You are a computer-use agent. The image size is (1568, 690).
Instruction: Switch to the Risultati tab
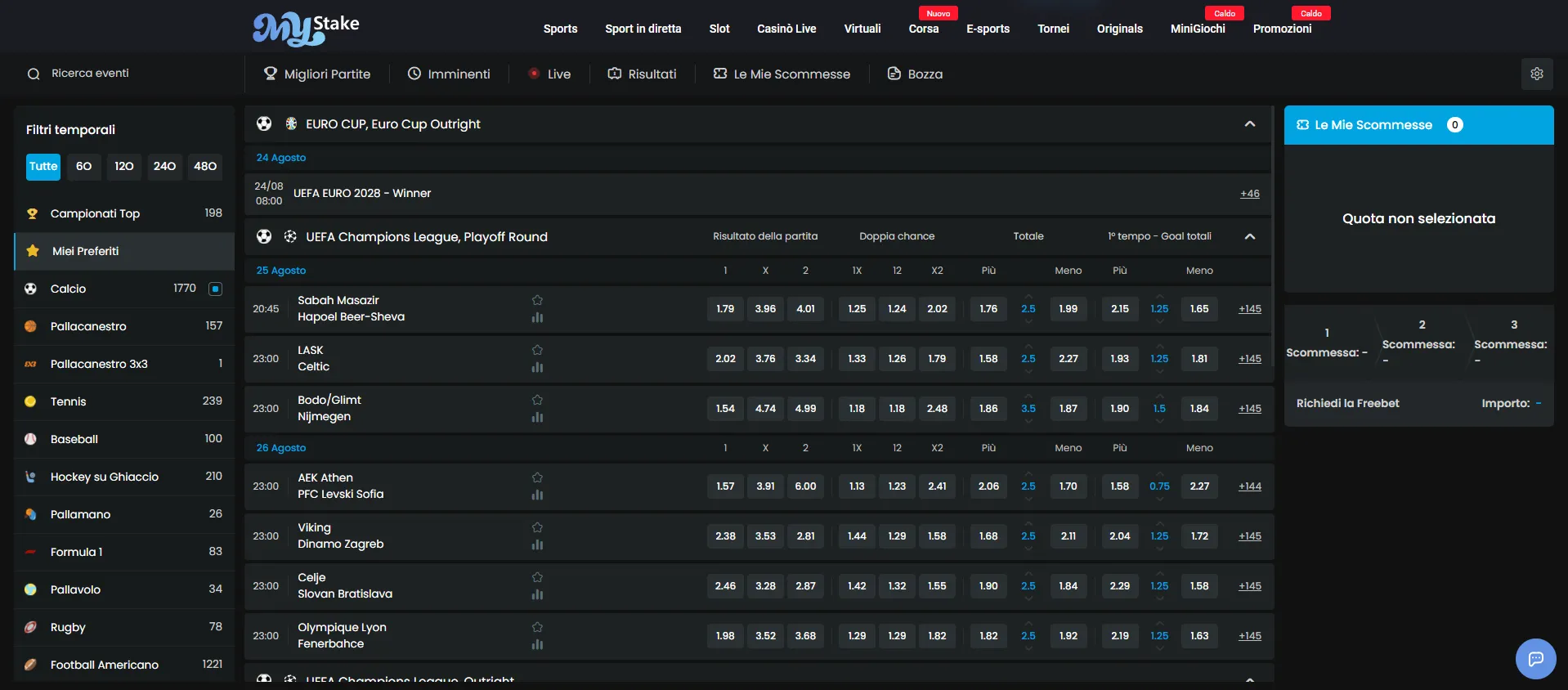pyautogui.click(x=642, y=74)
